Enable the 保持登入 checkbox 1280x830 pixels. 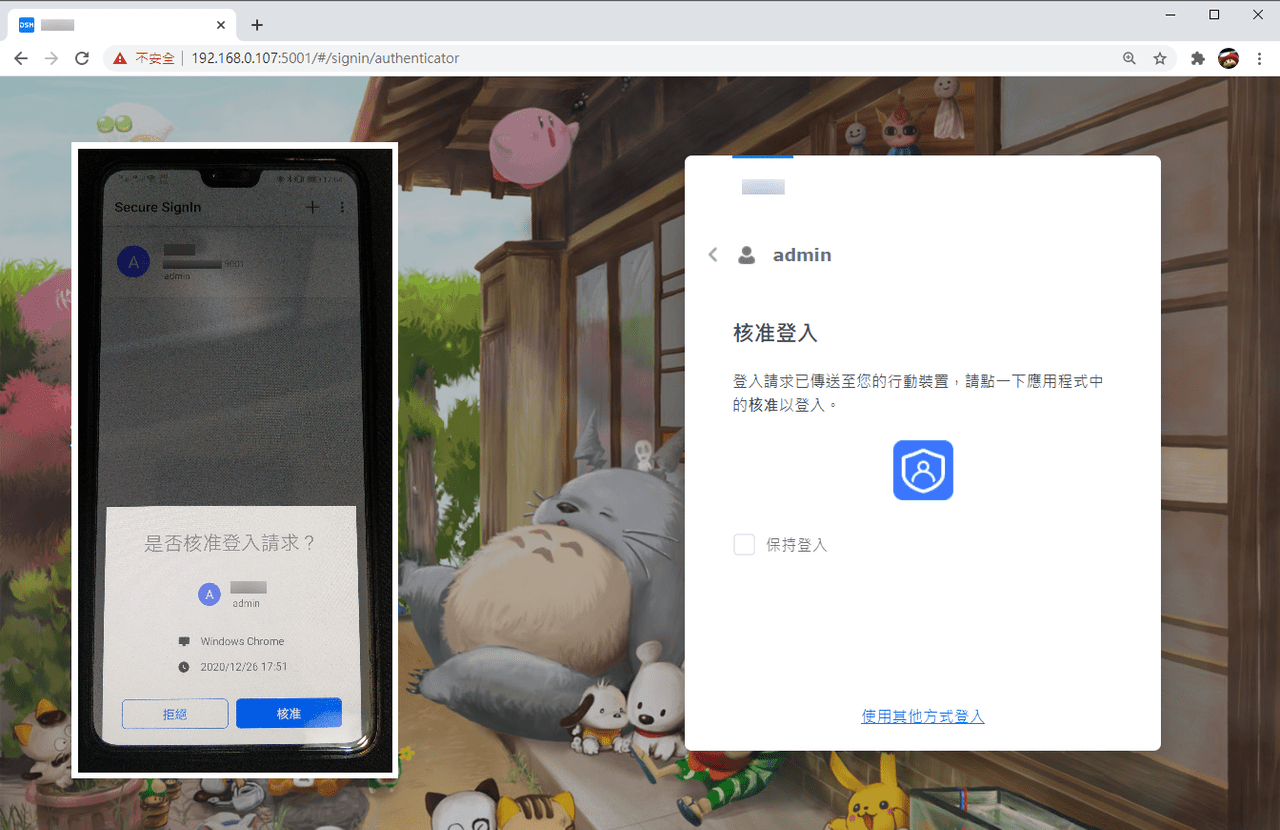(744, 544)
